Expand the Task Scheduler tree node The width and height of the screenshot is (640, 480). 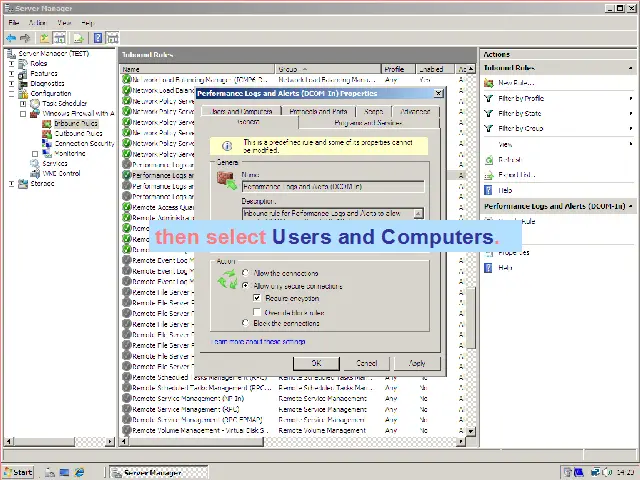pyautogui.click(x=23, y=104)
